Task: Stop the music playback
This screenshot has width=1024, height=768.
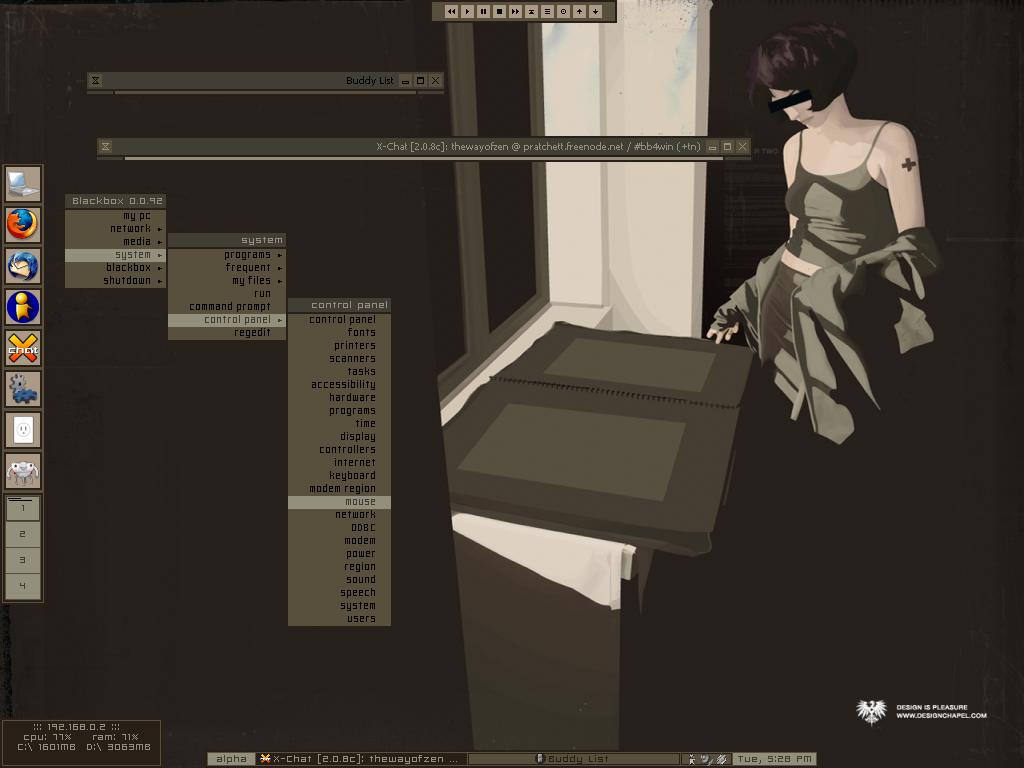Action: 500,11
